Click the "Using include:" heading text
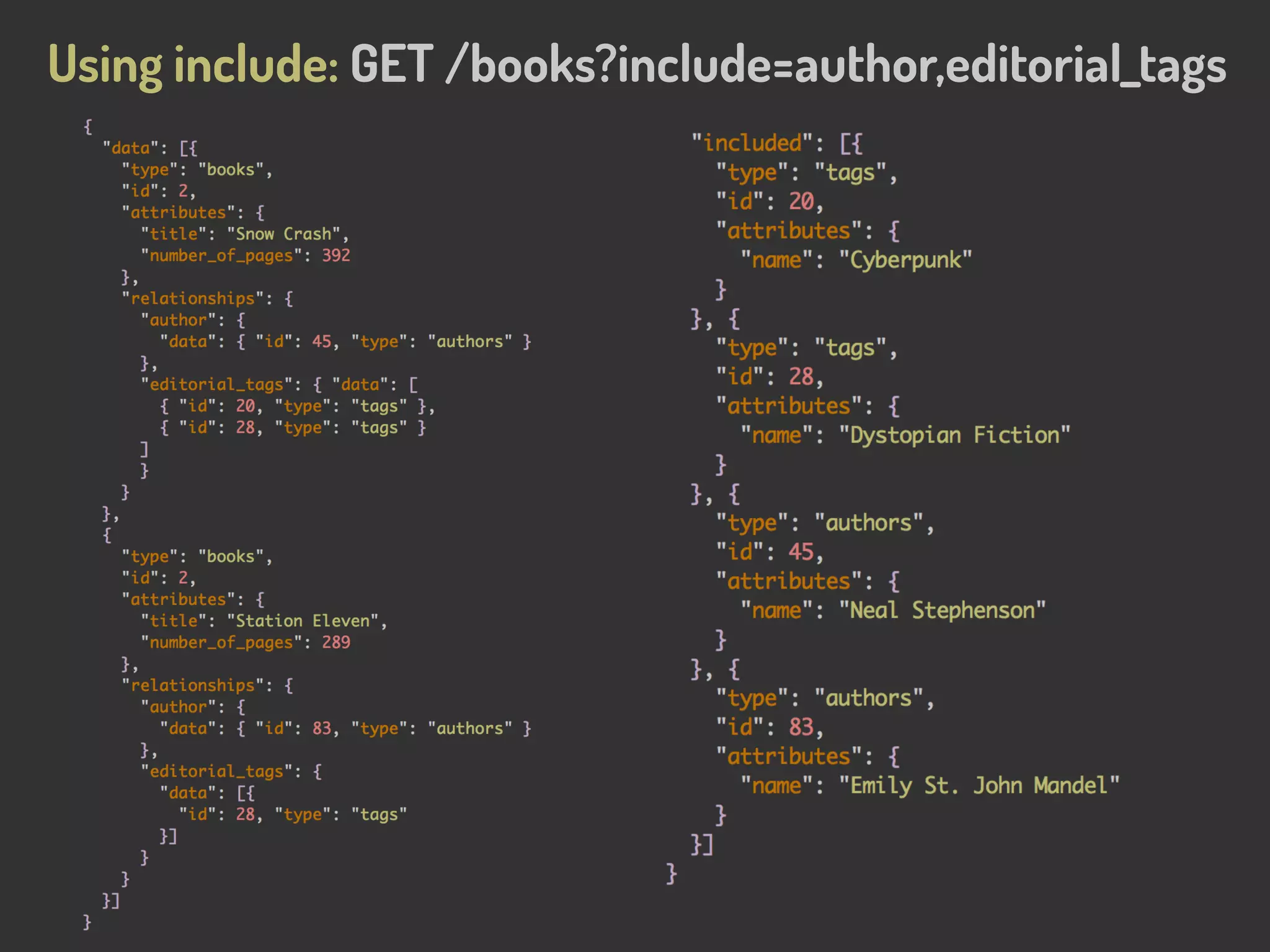Screen dimensions: 1270x952 193,64
